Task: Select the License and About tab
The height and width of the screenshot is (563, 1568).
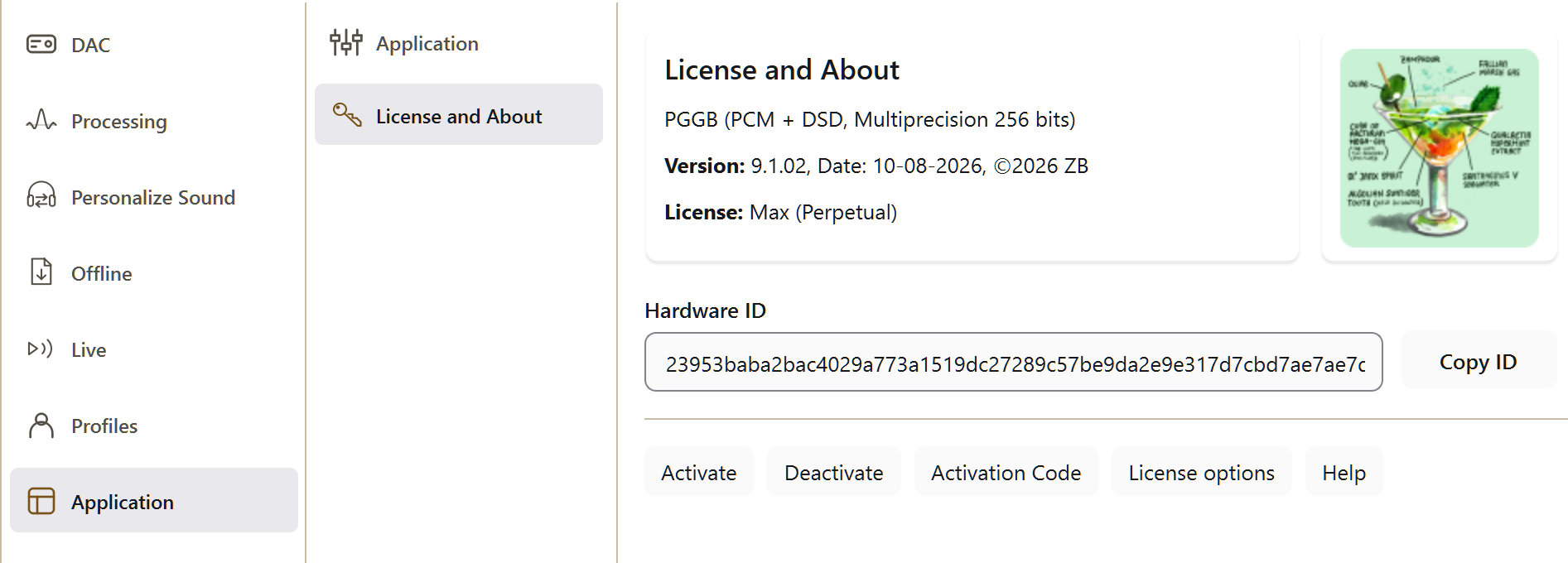Action: click(458, 114)
